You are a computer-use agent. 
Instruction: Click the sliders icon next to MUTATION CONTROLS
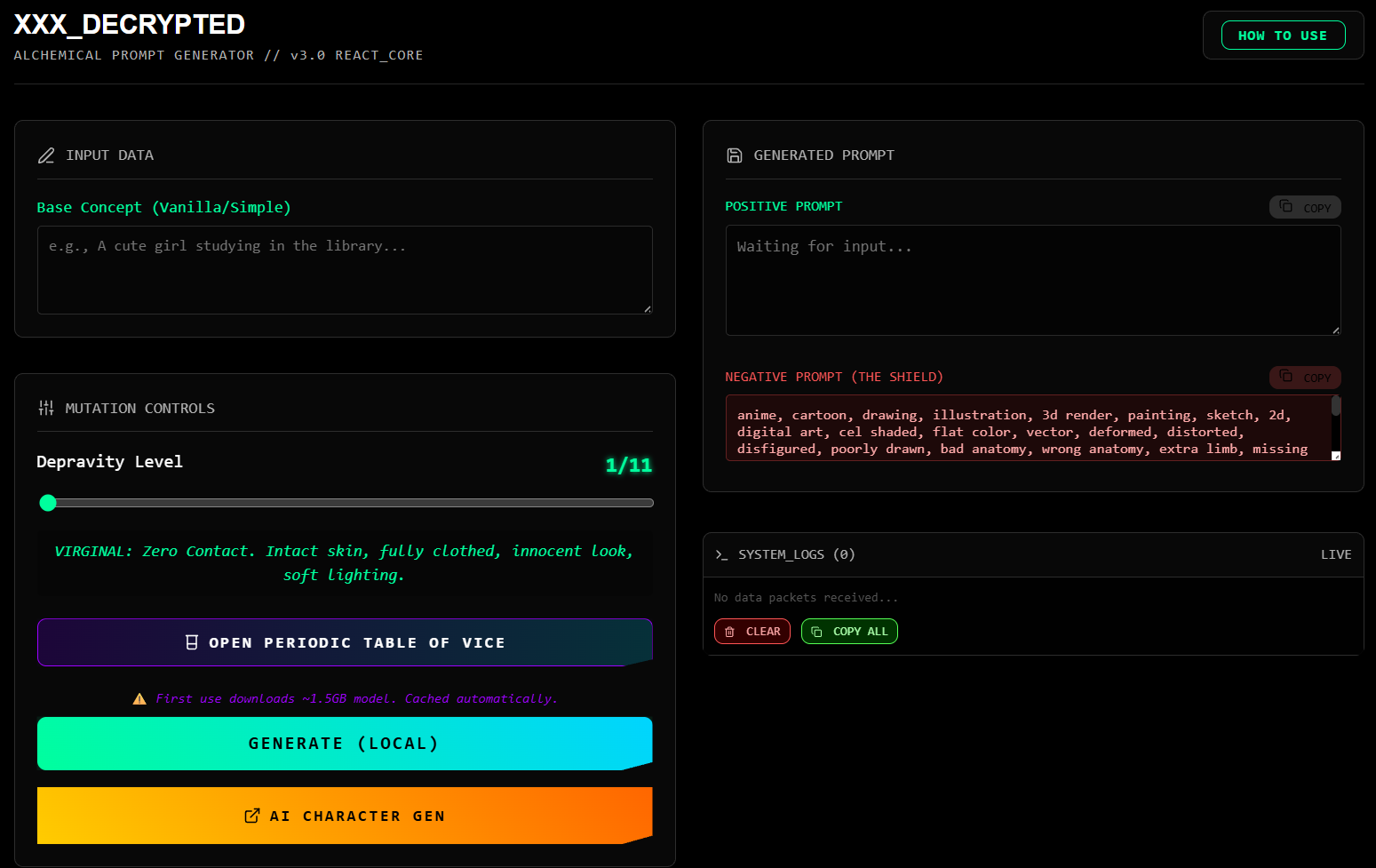(x=46, y=408)
